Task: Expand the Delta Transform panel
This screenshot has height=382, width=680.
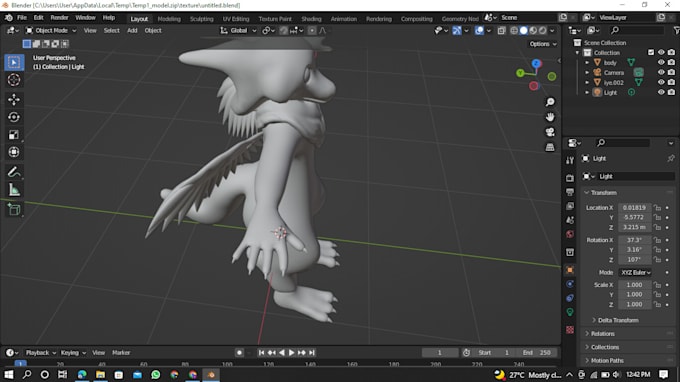Action: point(618,320)
